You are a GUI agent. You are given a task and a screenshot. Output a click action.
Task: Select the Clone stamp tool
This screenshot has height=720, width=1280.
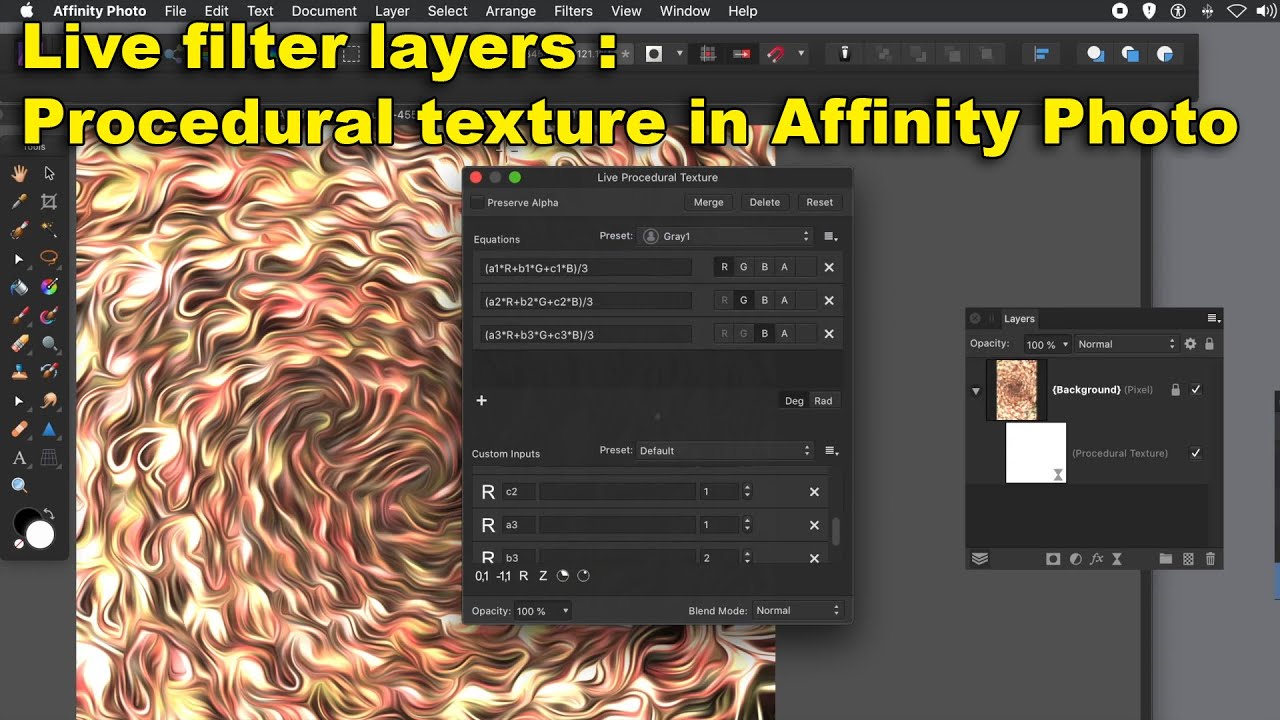pyautogui.click(x=19, y=372)
